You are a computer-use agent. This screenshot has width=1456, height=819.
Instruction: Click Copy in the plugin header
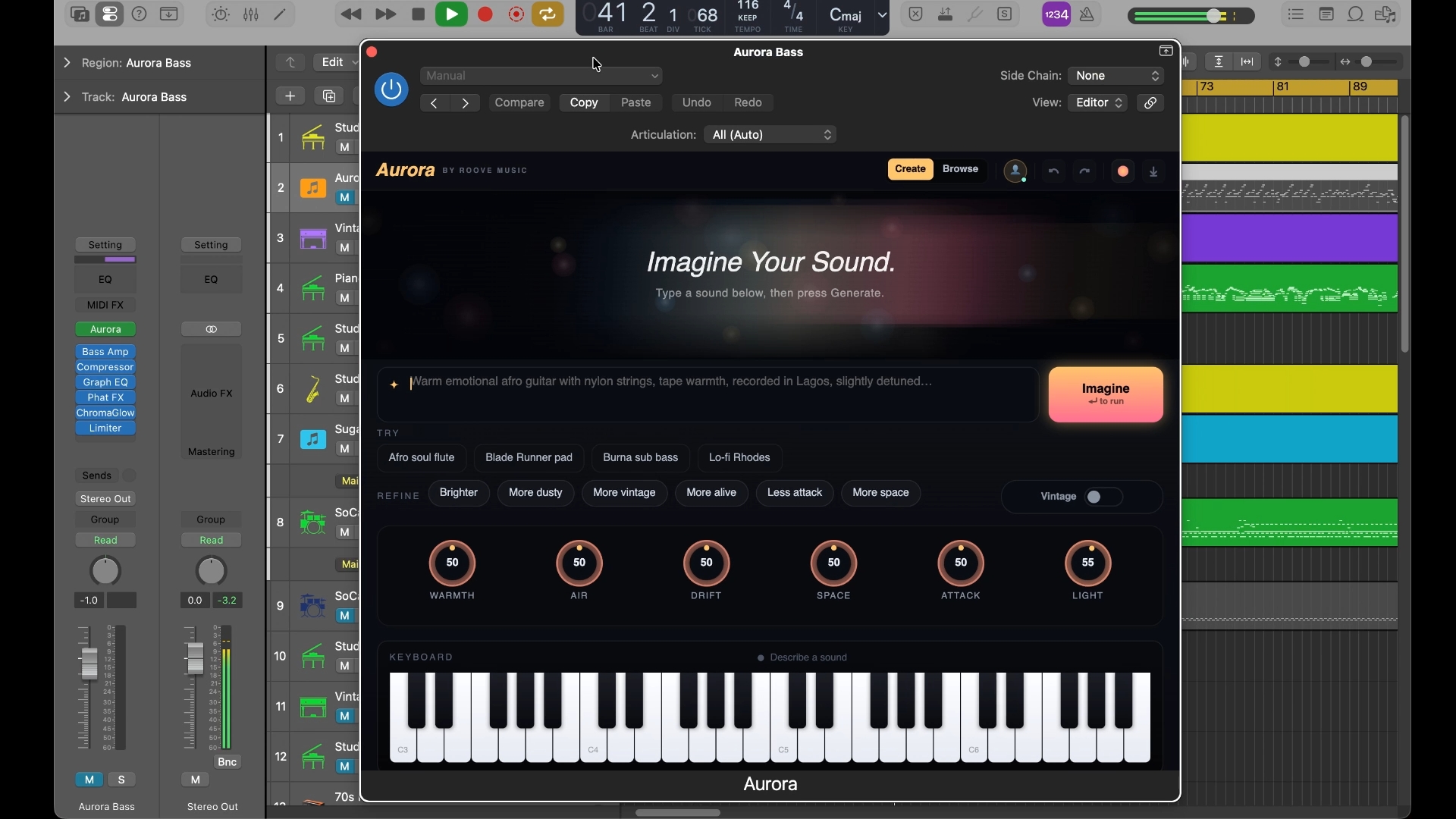(585, 103)
